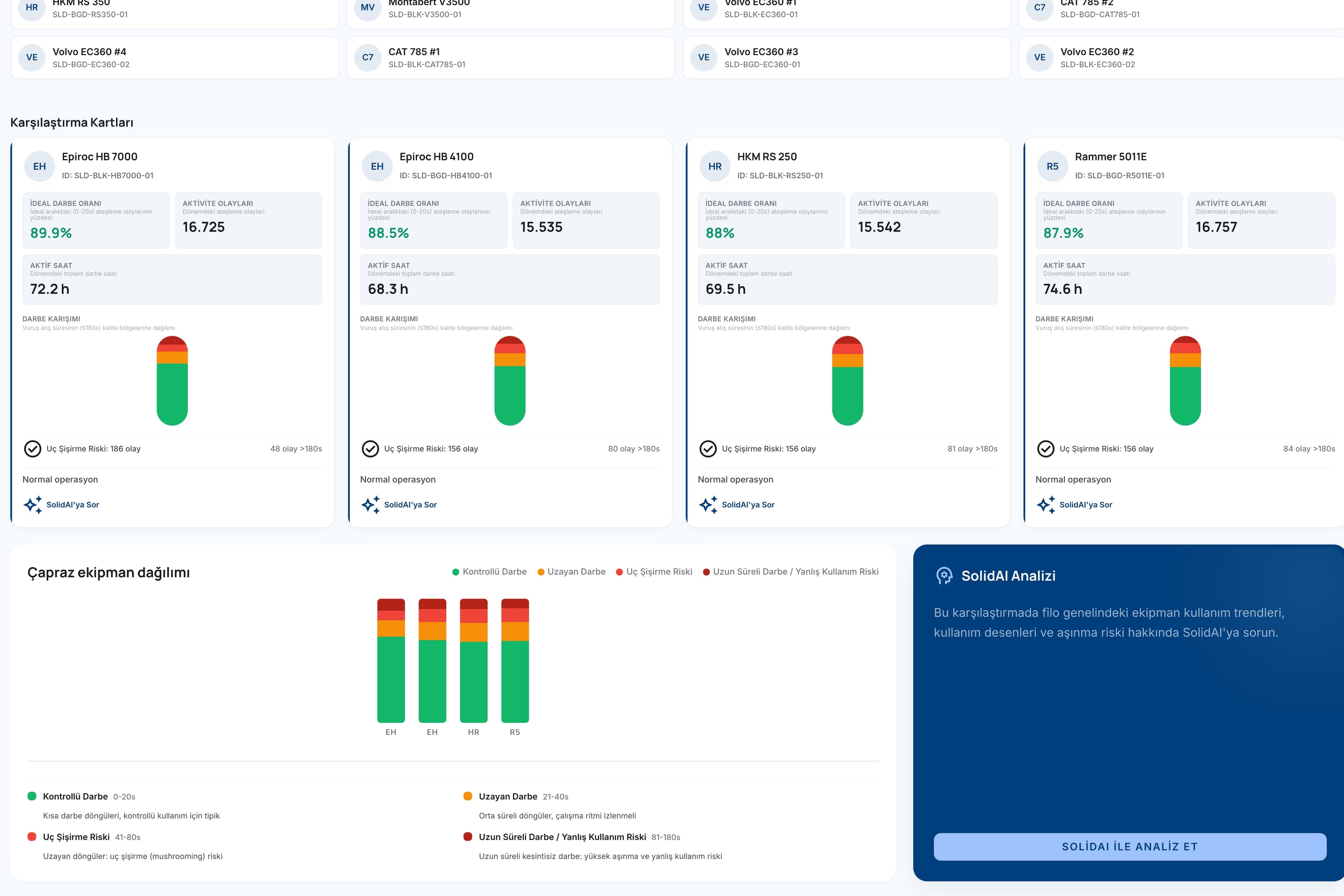Viewport: 1344px width, 896px height.
Task: Click the '80 olay >180s' text
Action: click(634, 449)
